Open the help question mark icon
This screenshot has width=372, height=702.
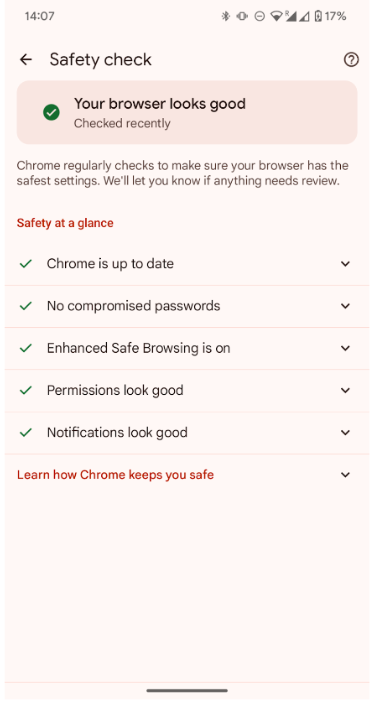tap(351, 60)
